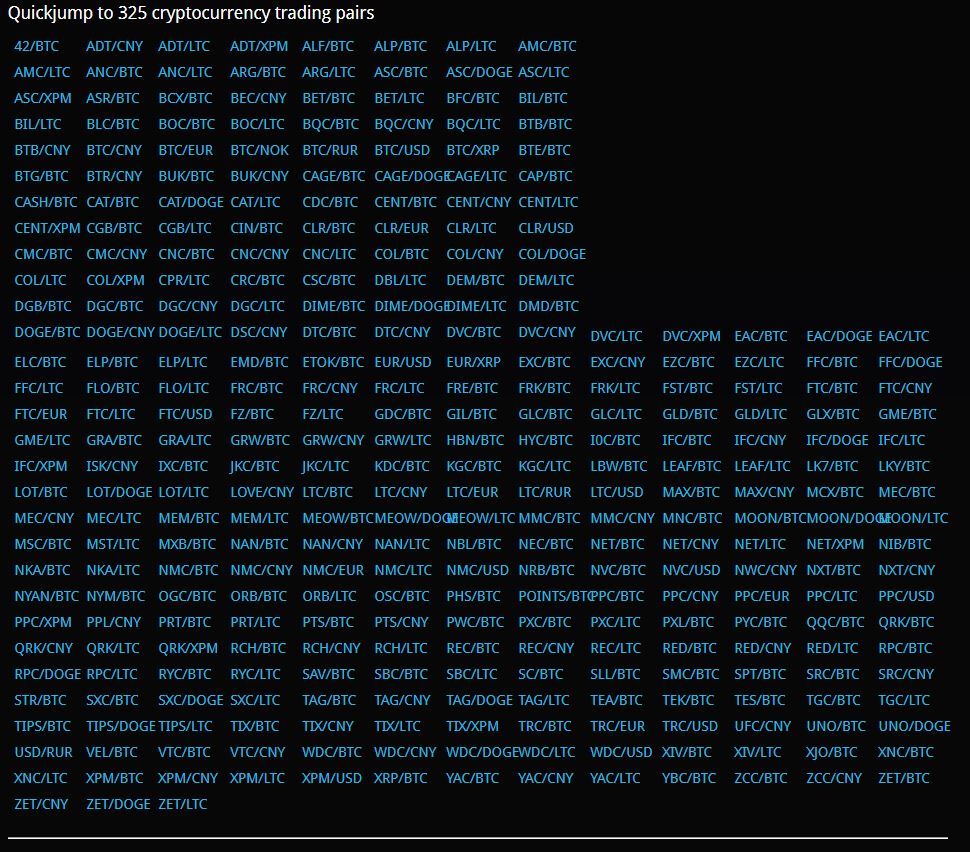
Task: Select EAC/LTC pair link
Action: (x=904, y=337)
